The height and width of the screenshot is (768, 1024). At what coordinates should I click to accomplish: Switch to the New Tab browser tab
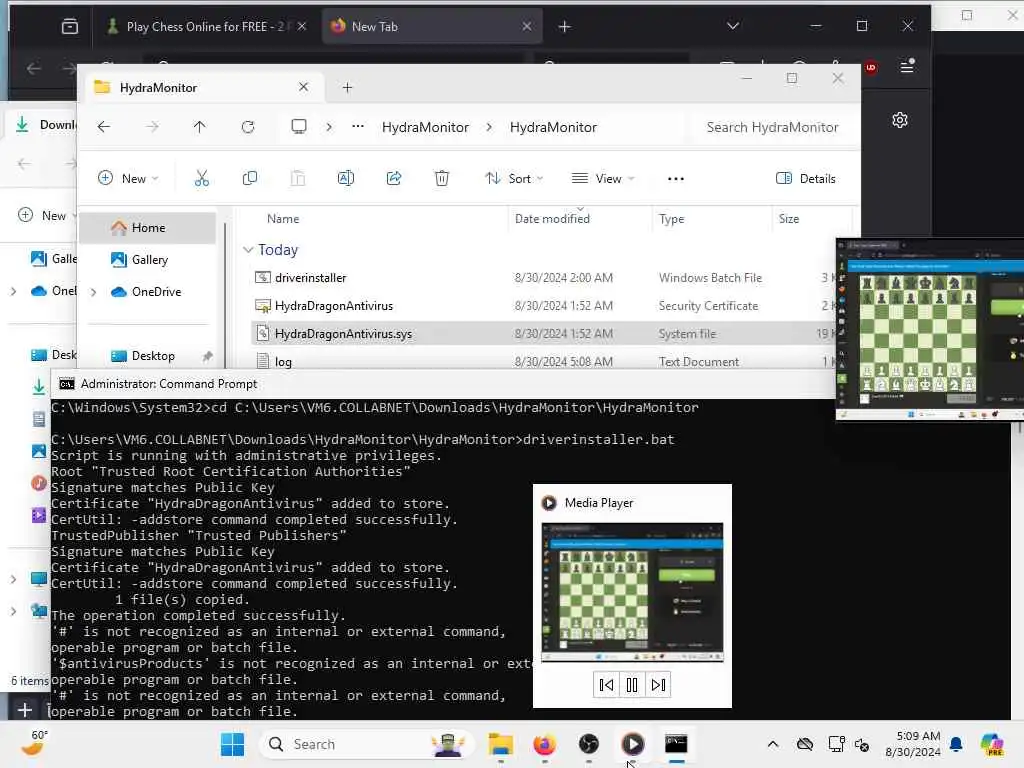pyautogui.click(x=432, y=27)
